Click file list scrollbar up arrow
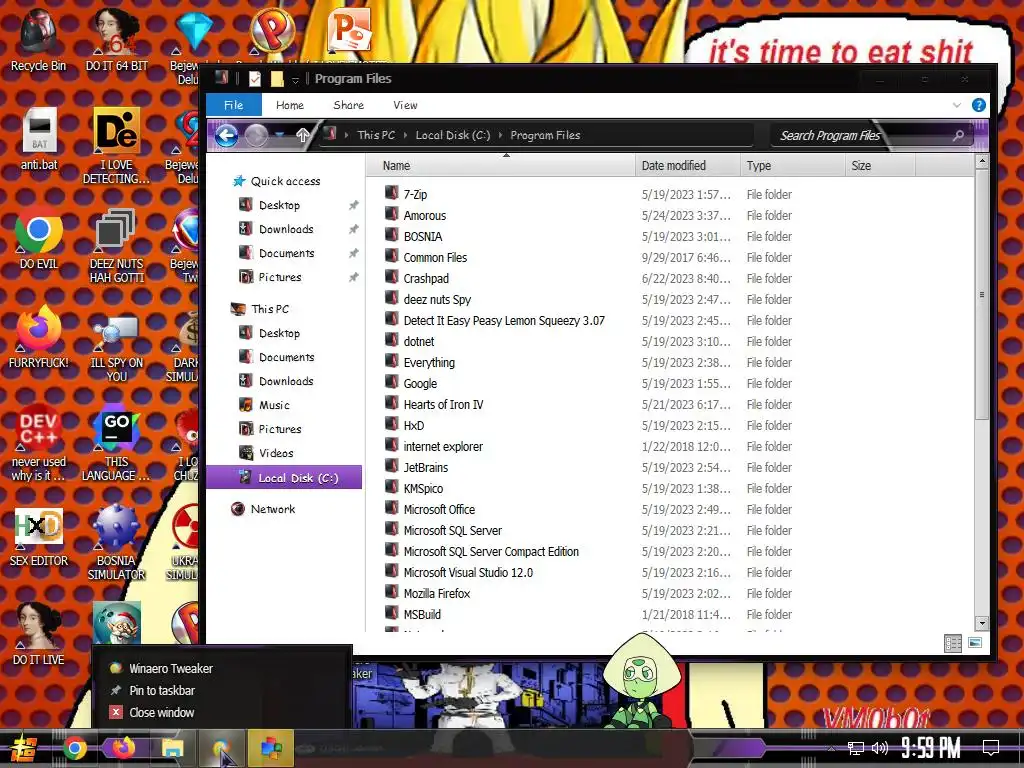Screen dimensions: 1024x768 981,161
